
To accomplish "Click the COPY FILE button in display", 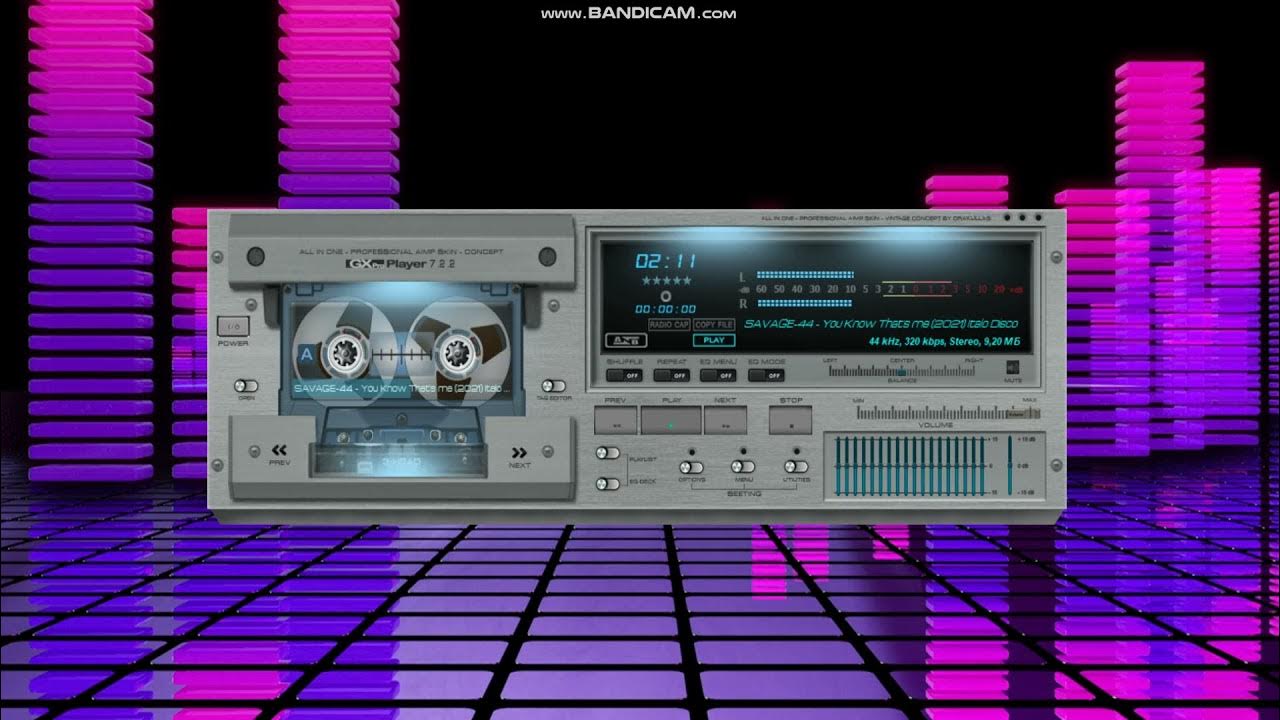I will (714, 325).
